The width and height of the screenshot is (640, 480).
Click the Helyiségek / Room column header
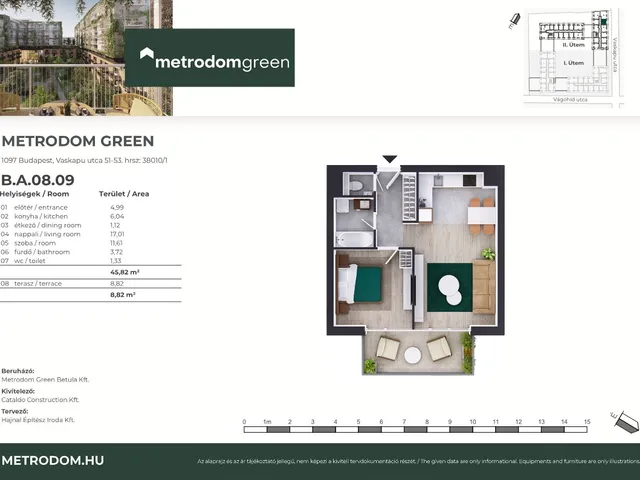(x=35, y=194)
